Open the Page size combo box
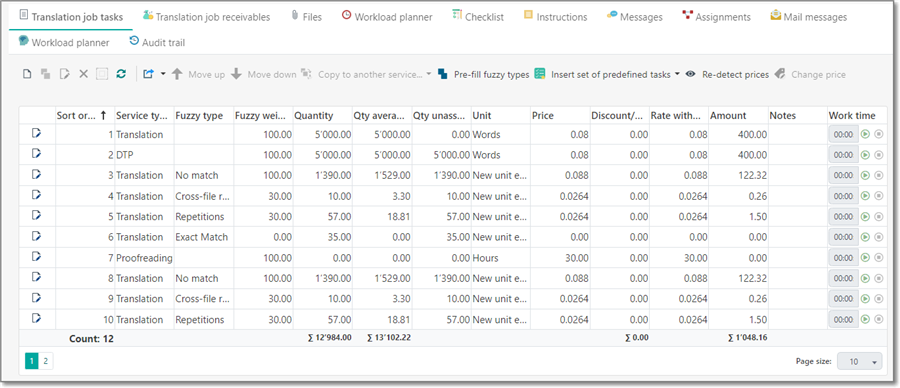The image size is (900, 388). tap(859, 362)
